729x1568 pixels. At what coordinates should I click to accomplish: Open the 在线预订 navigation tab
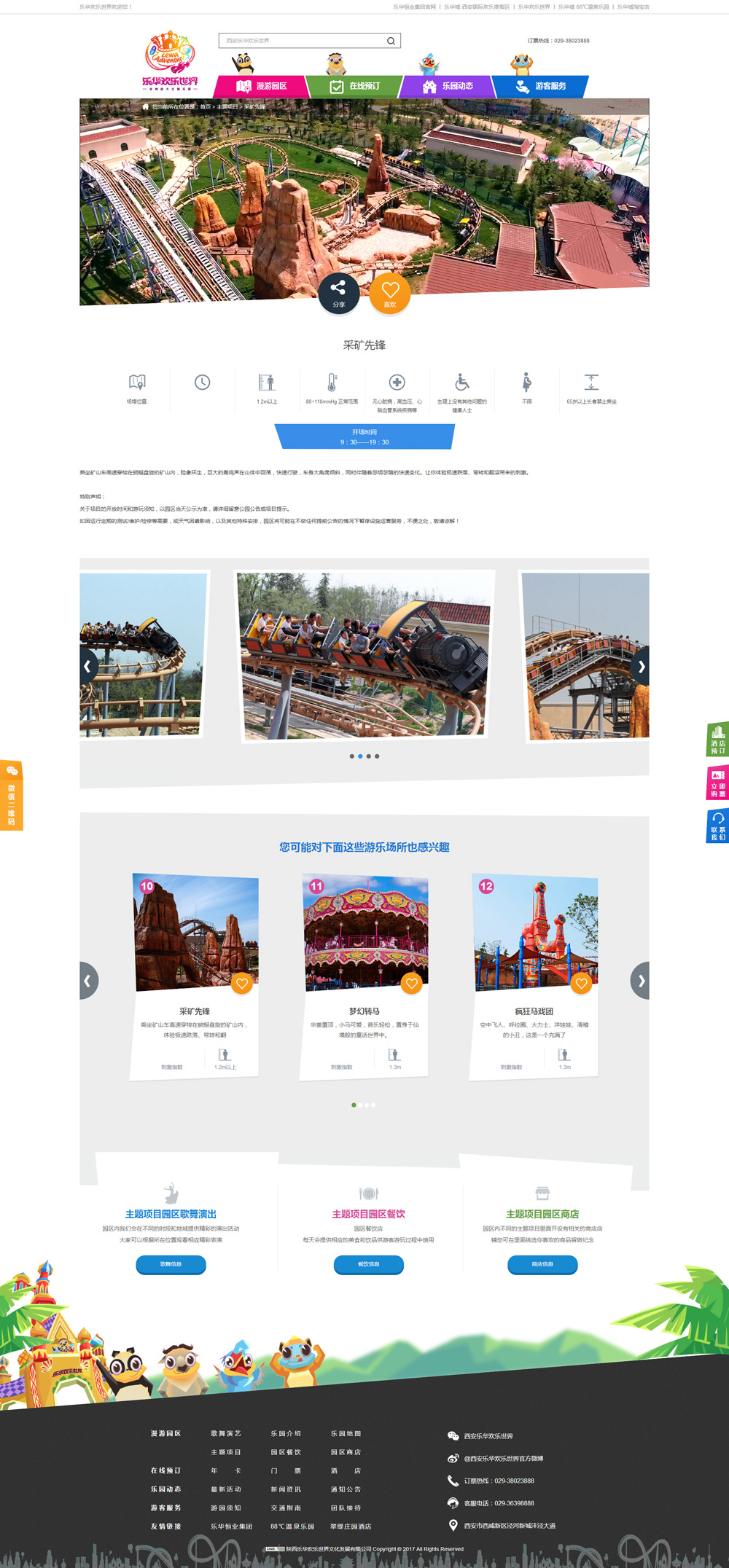[355, 86]
